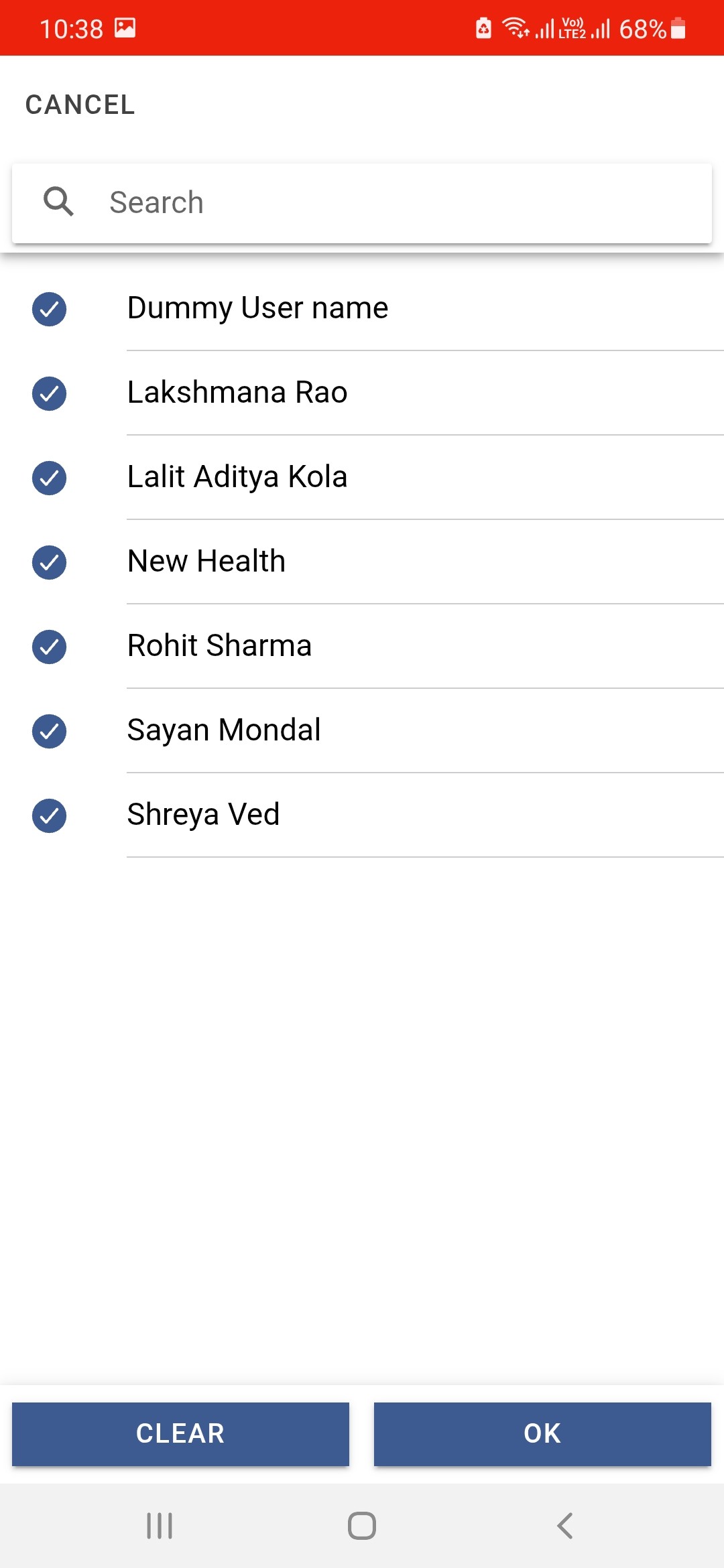Toggle the checkbox beside Lalit Aditya Kola
The width and height of the screenshot is (724, 1568).
pyautogui.click(x=49, y=478)
